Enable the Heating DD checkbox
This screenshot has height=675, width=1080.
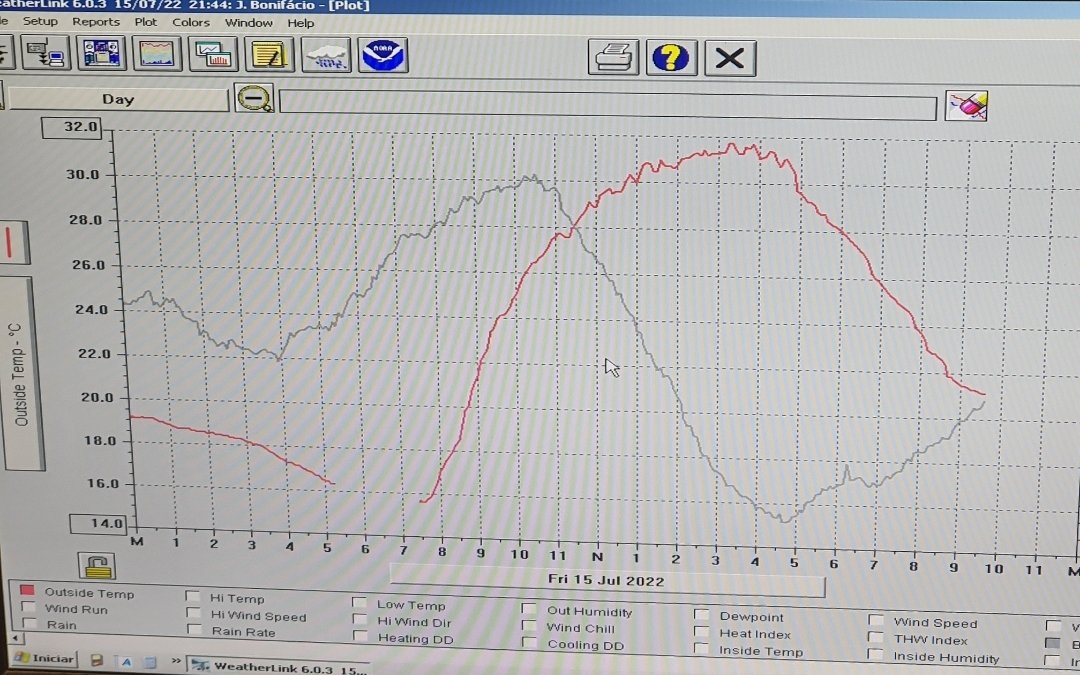point(360,636)
